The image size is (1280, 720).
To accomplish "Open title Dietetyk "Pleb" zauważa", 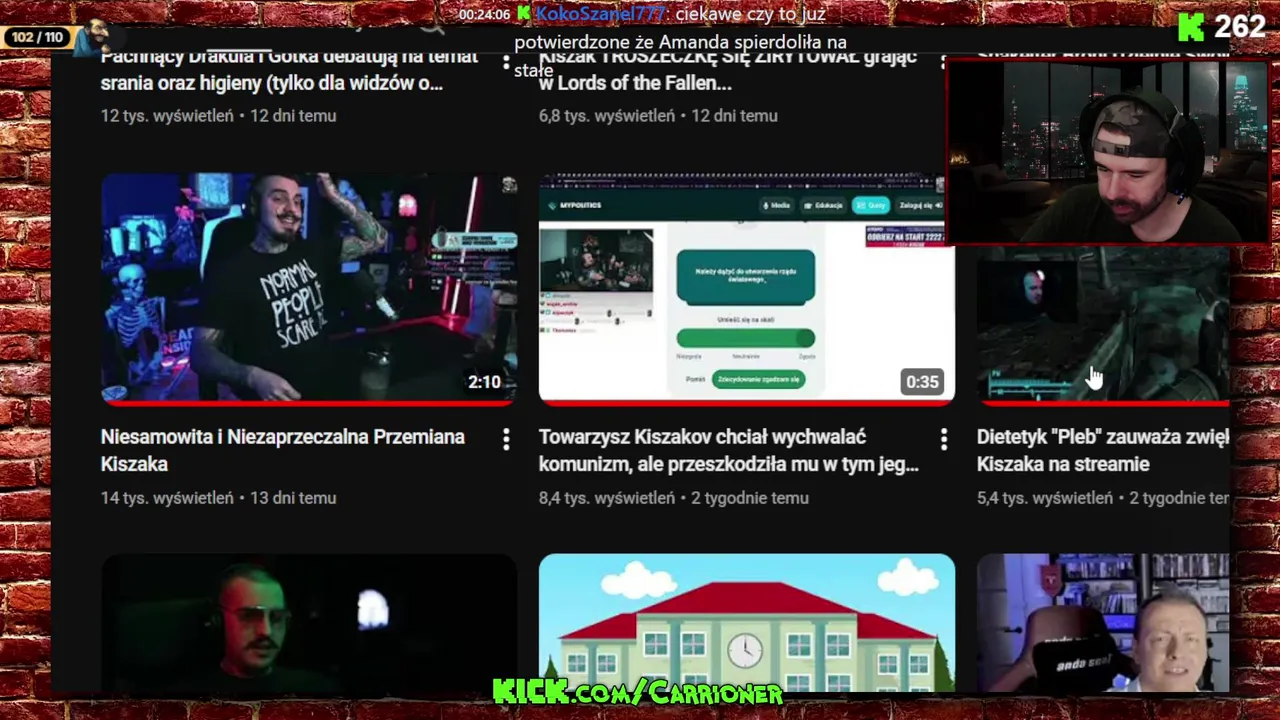I will [x=1102, y=450].
